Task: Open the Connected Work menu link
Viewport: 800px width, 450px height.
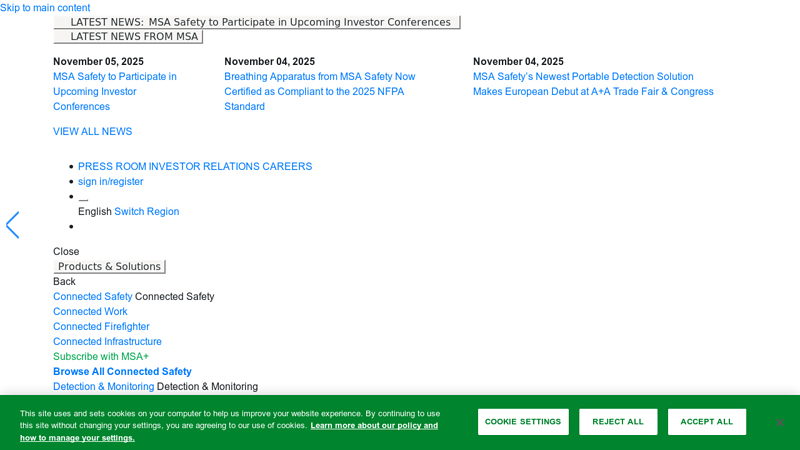Action: [x=90, y=311]
